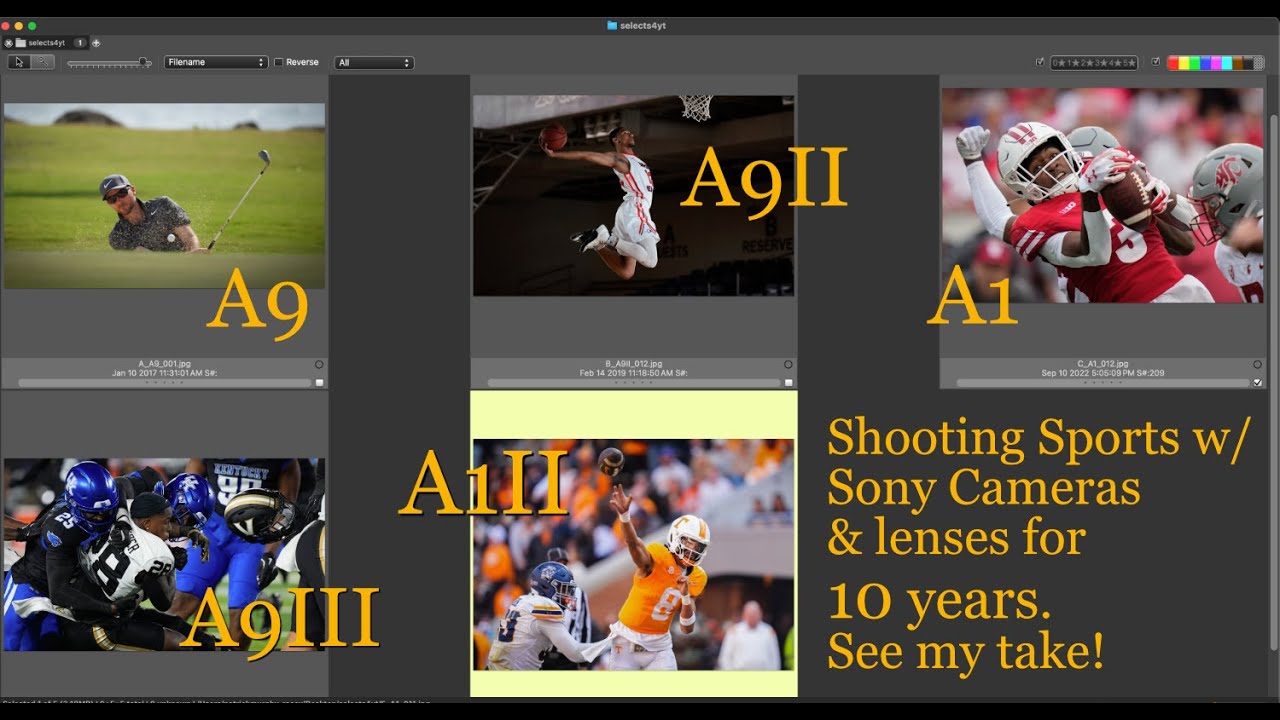The height and width of the screenshot is (720, 1280).
Task: Select the Kentucky football tackle thumbnail
Action: pyautogui.click(x=164, y=555)
